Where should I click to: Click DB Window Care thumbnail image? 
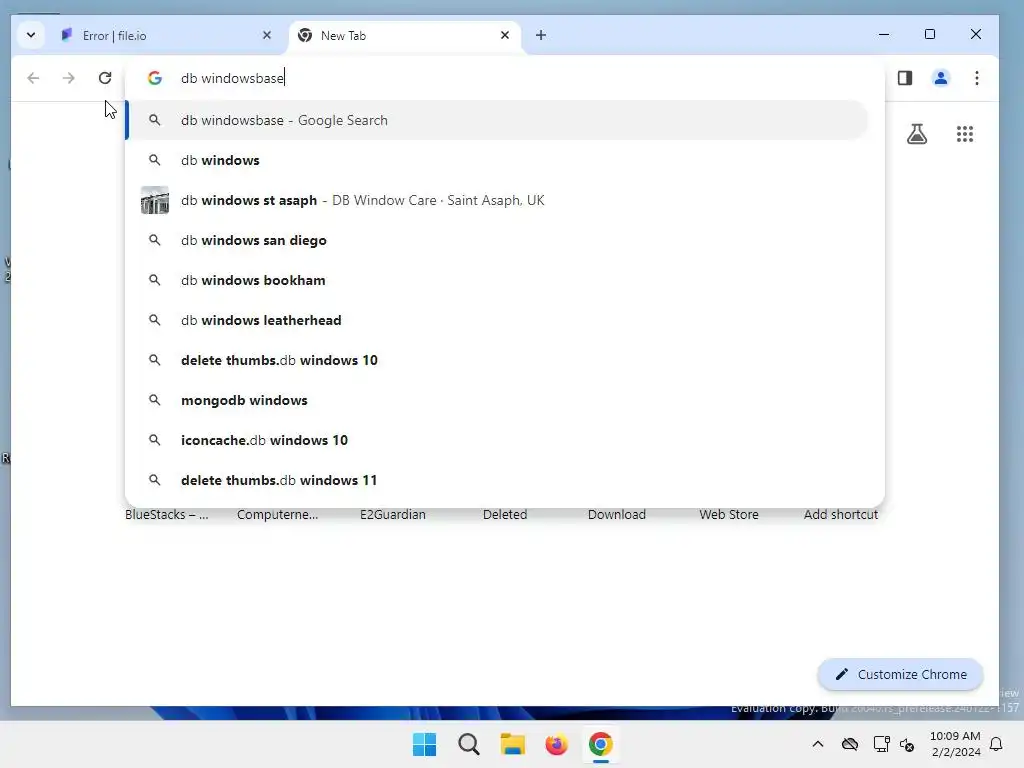tap(155, 200)
